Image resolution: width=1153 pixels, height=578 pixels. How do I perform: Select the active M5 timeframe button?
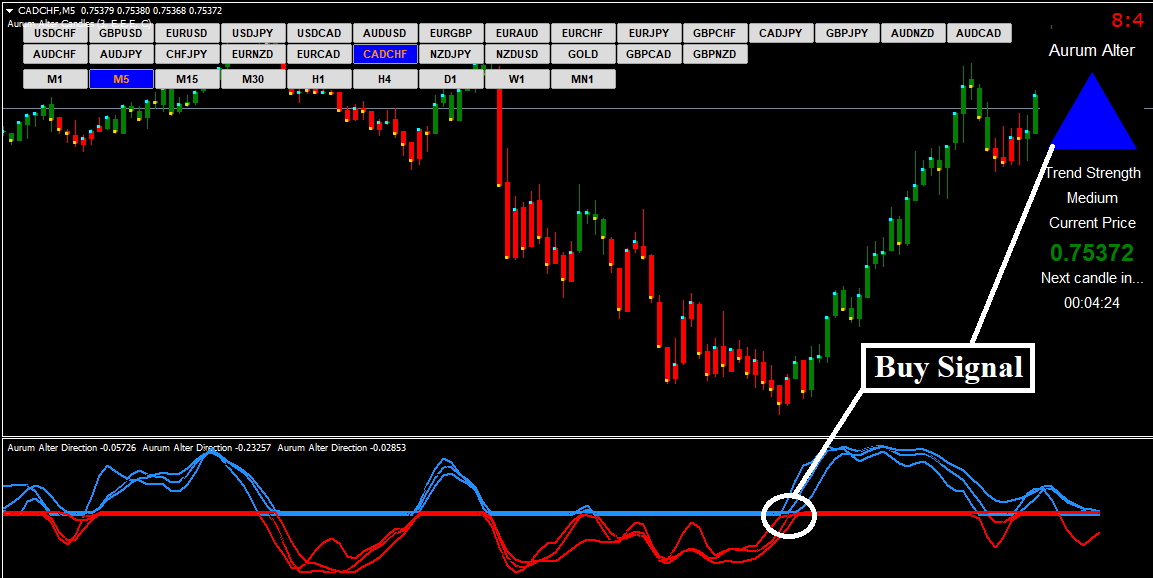[x=121, y=79]
